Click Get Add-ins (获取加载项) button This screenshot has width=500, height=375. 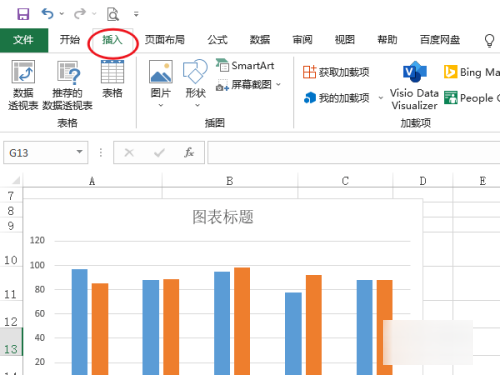[x=336, y=72]
